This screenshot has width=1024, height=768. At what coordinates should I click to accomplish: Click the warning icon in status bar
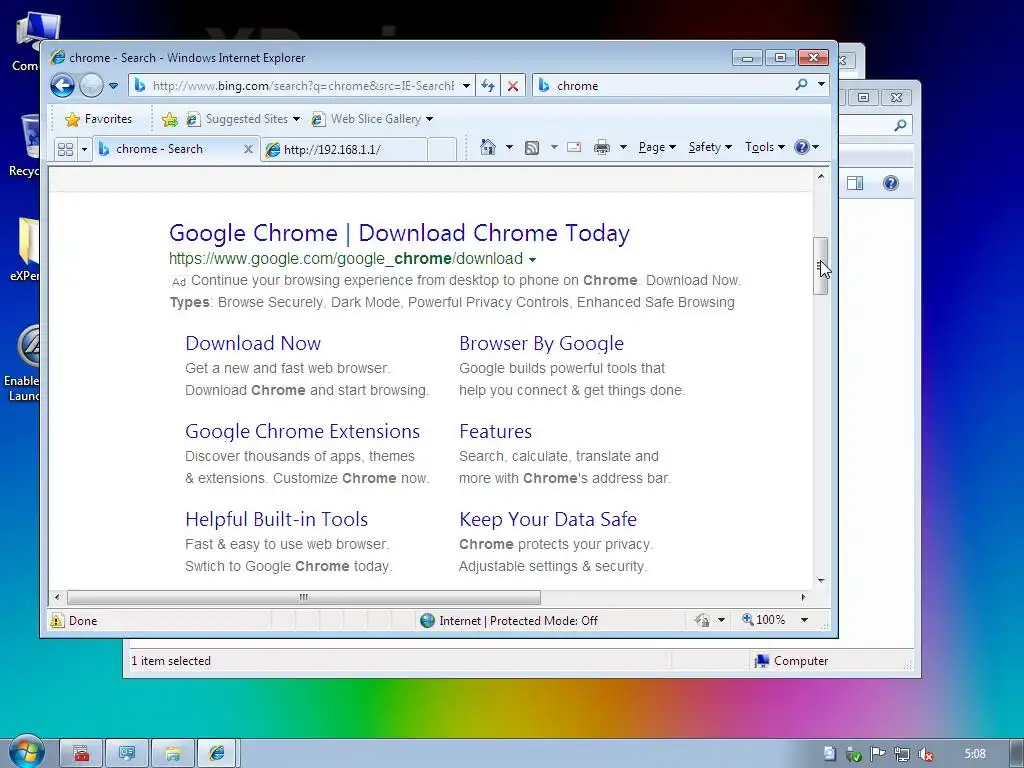click(57, 620)
